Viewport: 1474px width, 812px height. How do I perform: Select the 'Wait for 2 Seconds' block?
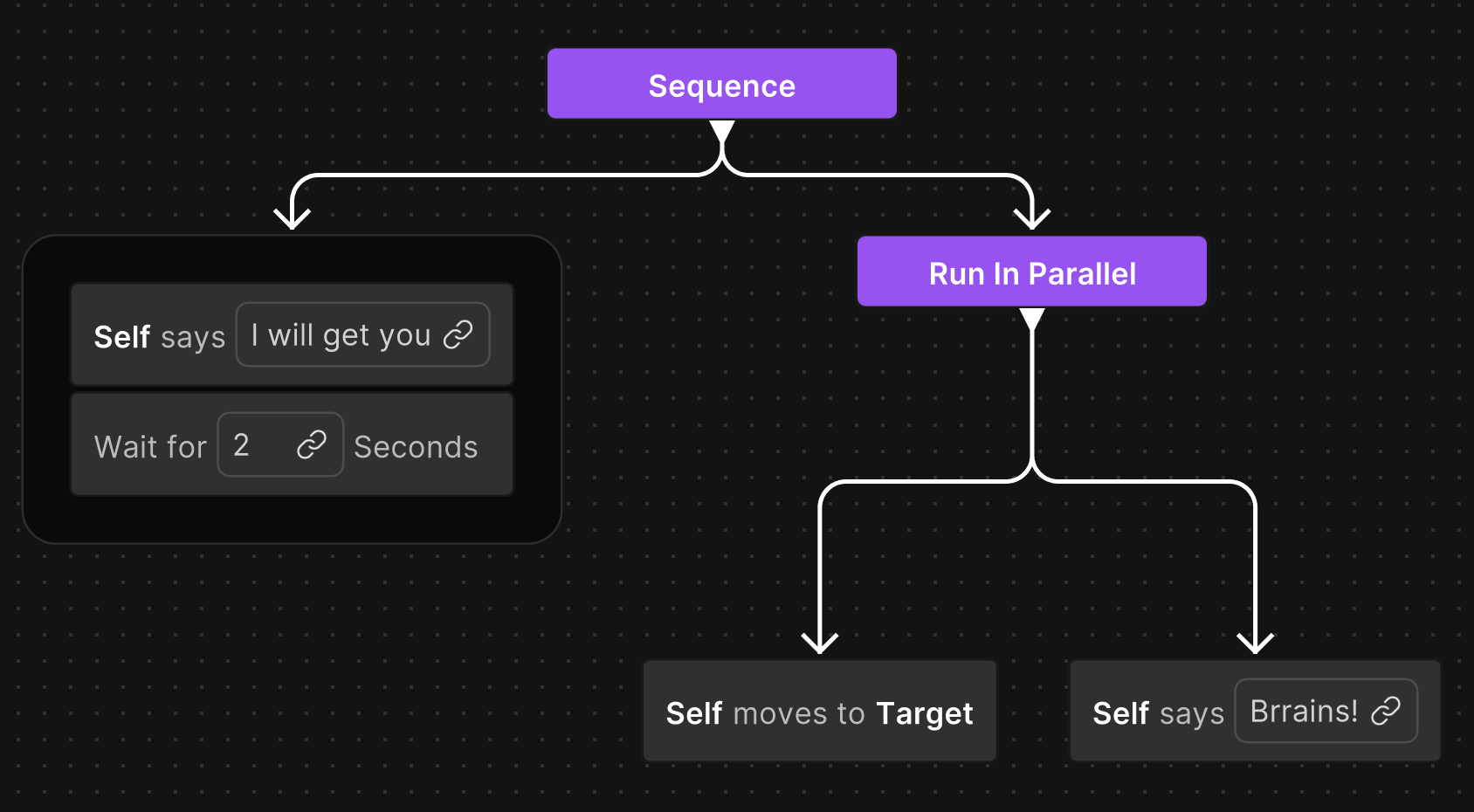291,444
